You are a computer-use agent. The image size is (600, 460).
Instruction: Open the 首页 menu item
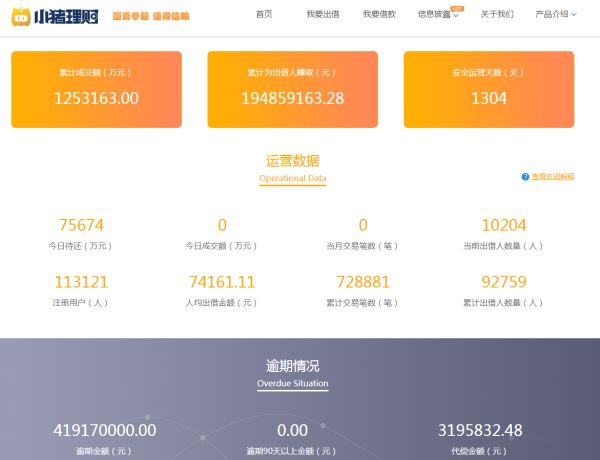tap(264, 15)
